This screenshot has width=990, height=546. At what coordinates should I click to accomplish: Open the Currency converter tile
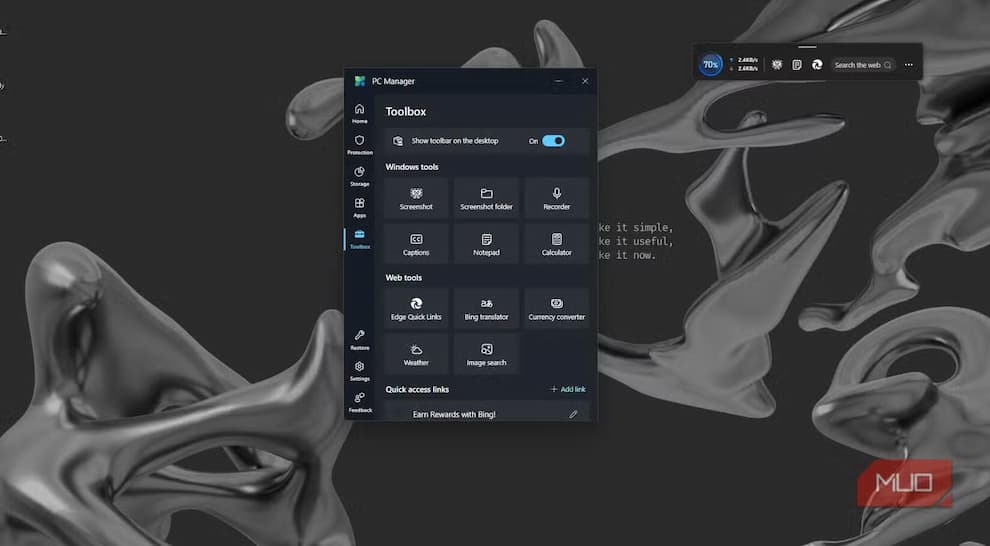(556, 309)
